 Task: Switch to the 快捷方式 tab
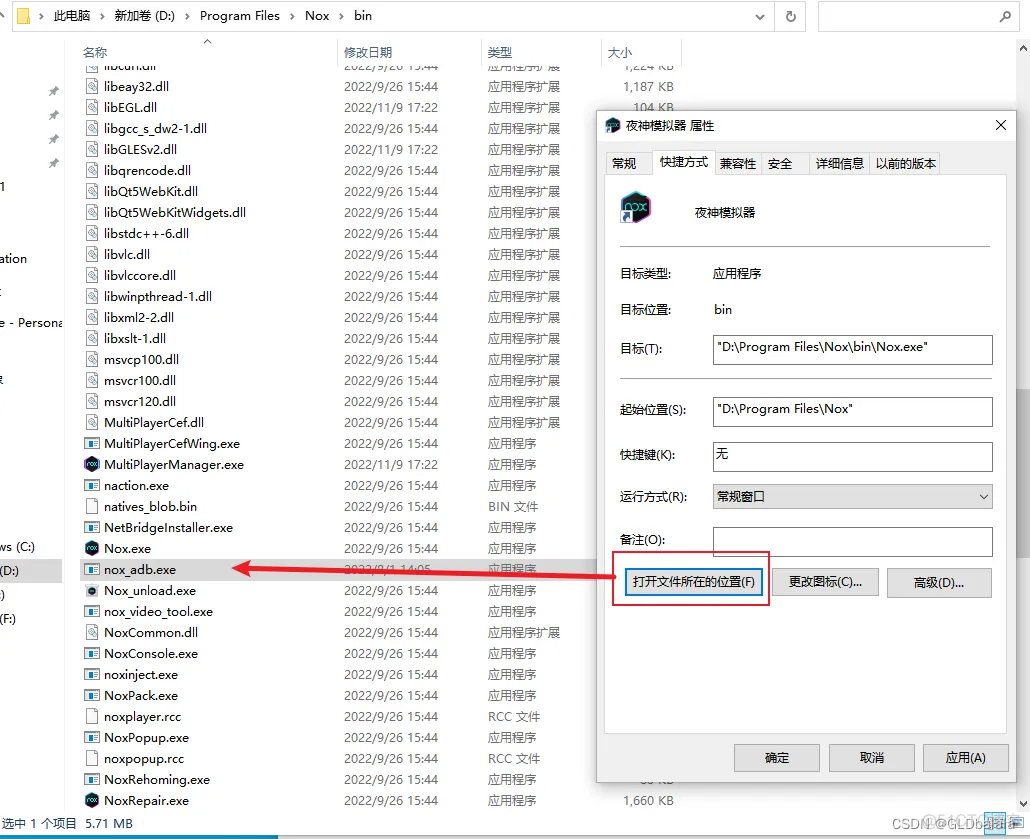684,162
